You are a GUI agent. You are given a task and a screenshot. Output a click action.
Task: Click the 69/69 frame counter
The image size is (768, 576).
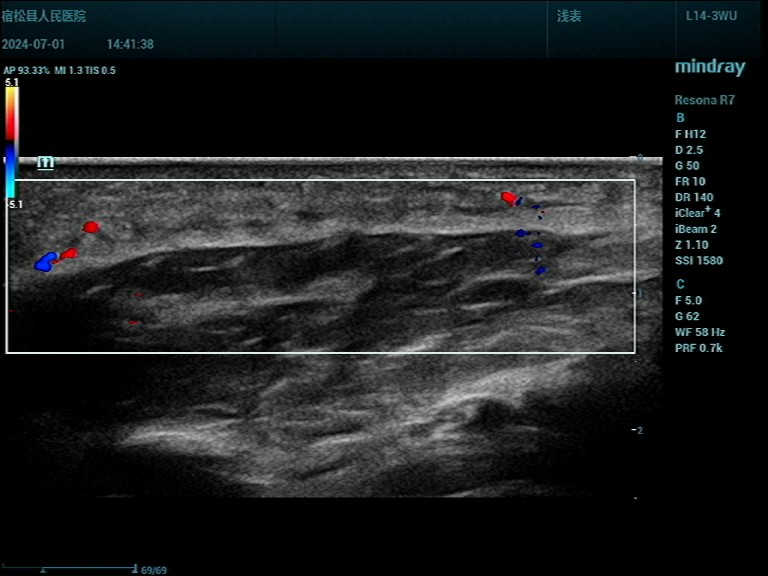click(154, 570)
